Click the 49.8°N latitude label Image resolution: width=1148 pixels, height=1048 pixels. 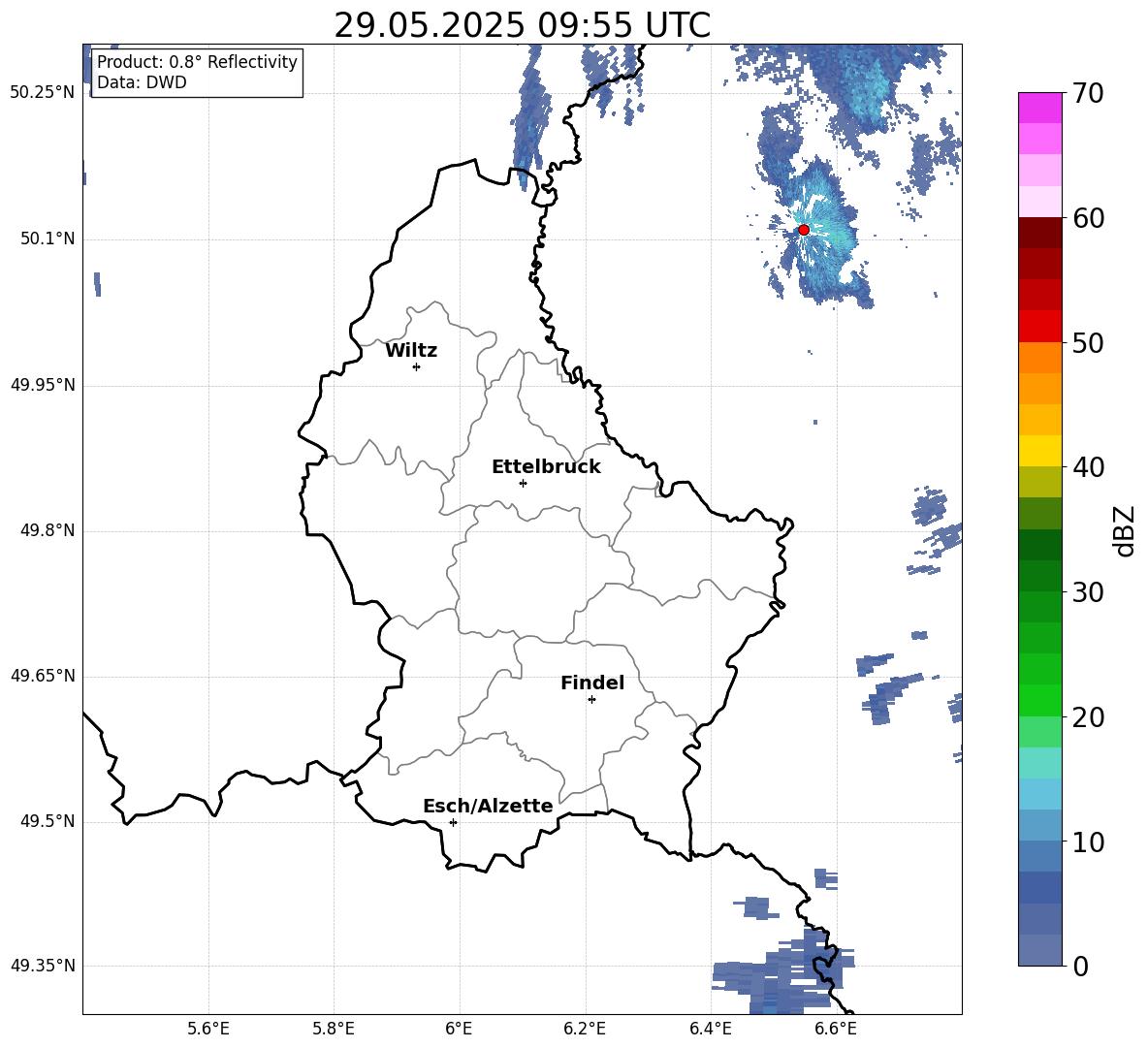48,530
